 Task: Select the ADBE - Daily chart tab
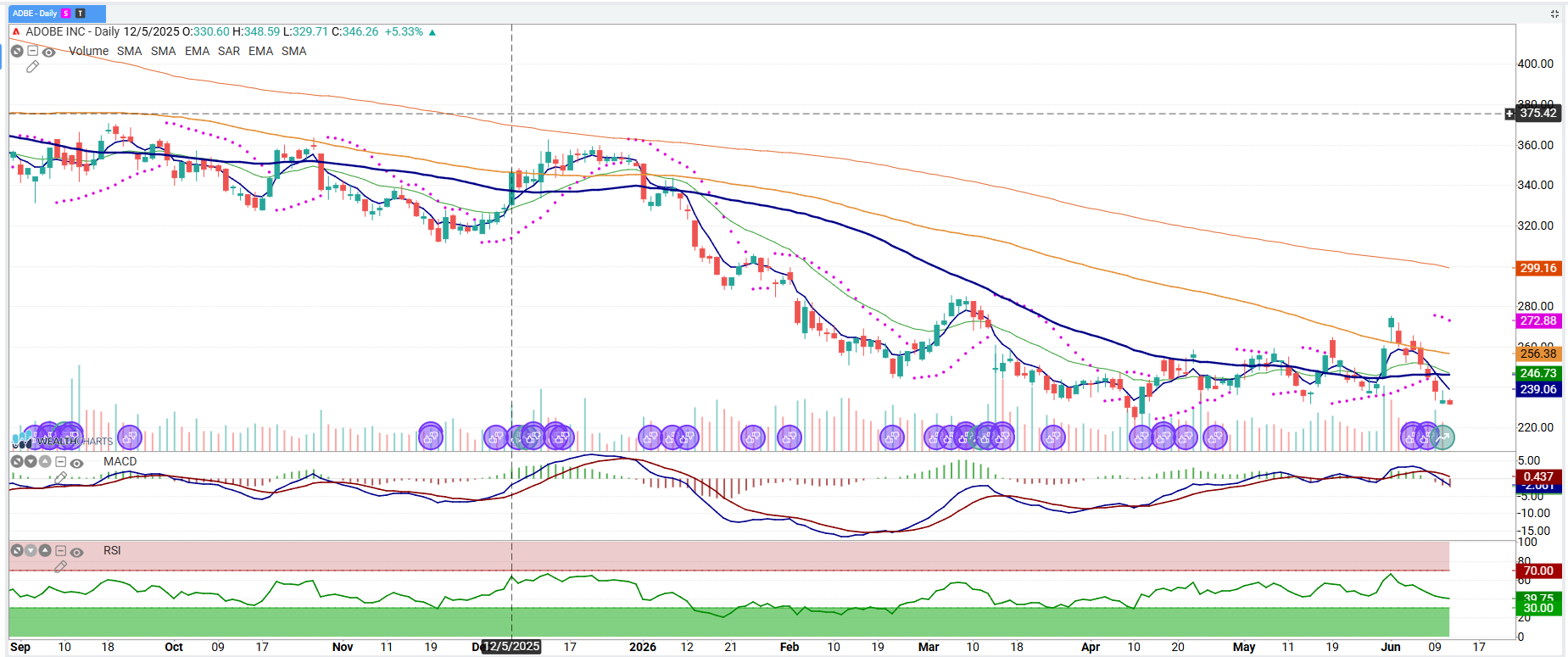[x=57, y=14]
